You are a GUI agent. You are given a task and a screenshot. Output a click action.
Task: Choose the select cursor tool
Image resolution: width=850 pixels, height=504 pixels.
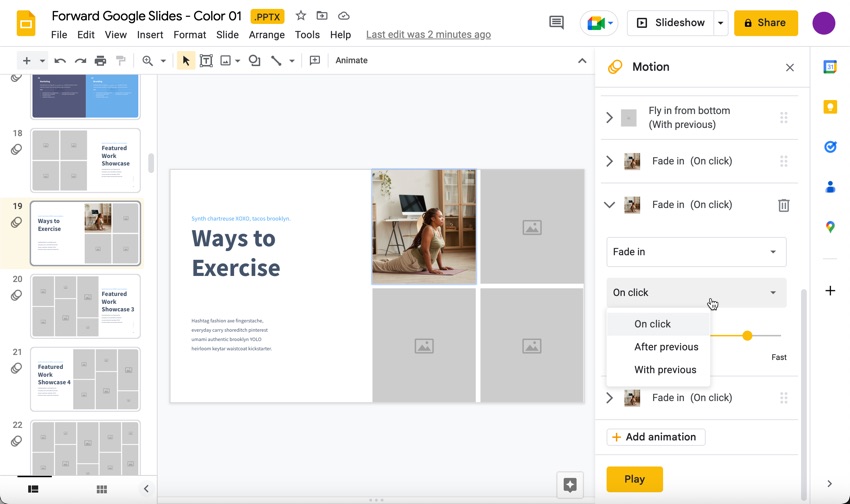[185, 61]
